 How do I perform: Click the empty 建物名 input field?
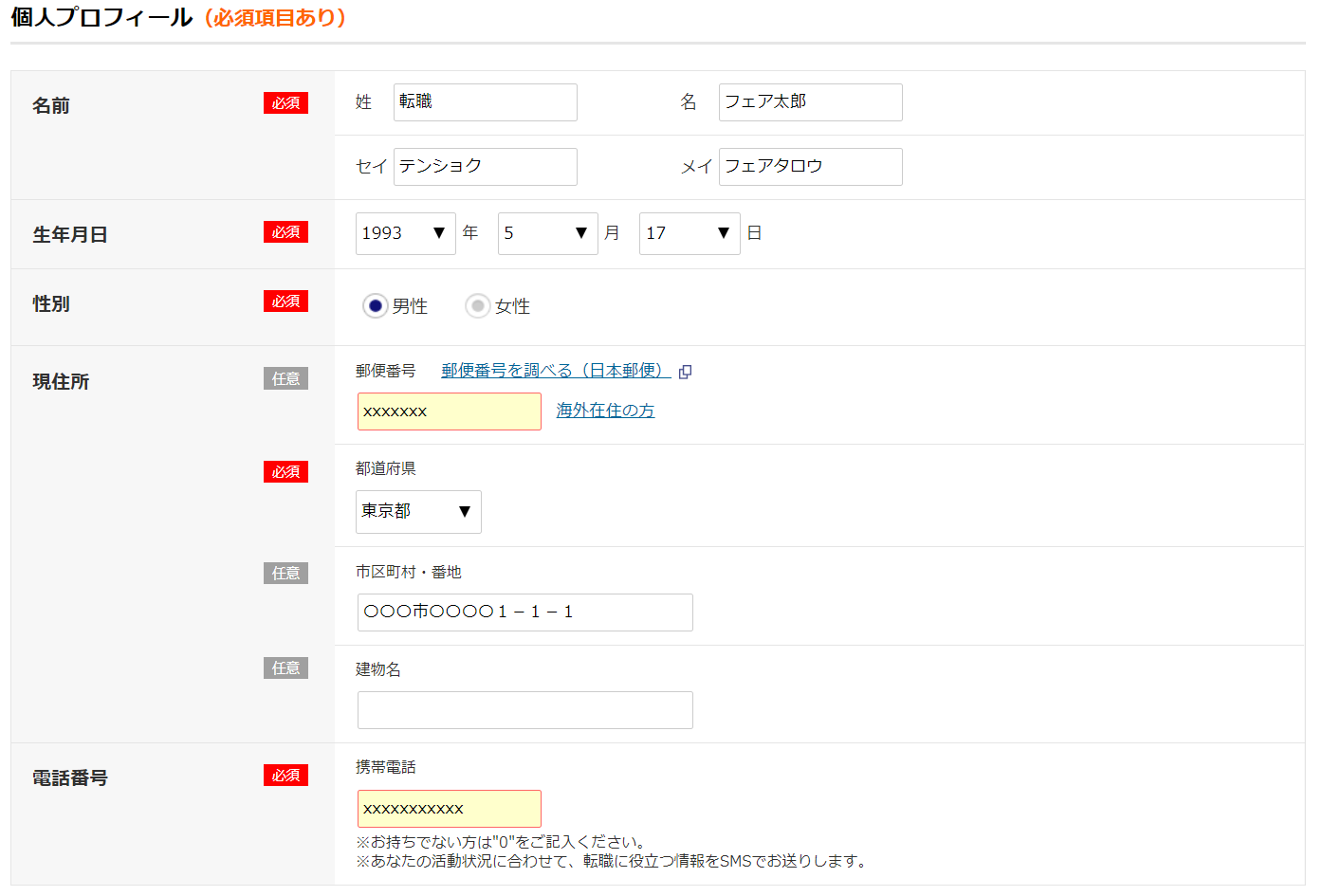[524, 710]
